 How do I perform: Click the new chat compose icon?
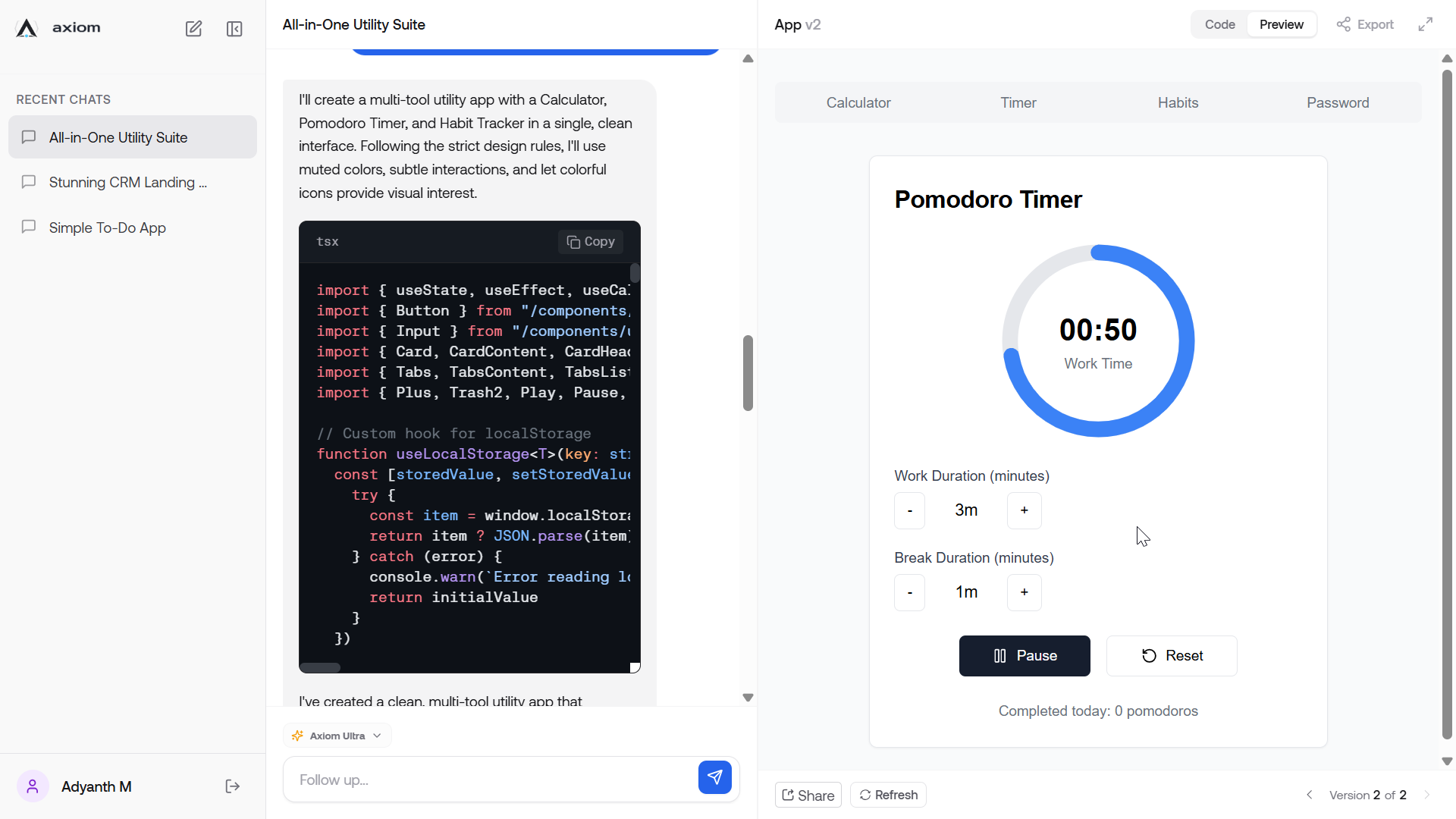pyautogui.click(x=193, y=29)
